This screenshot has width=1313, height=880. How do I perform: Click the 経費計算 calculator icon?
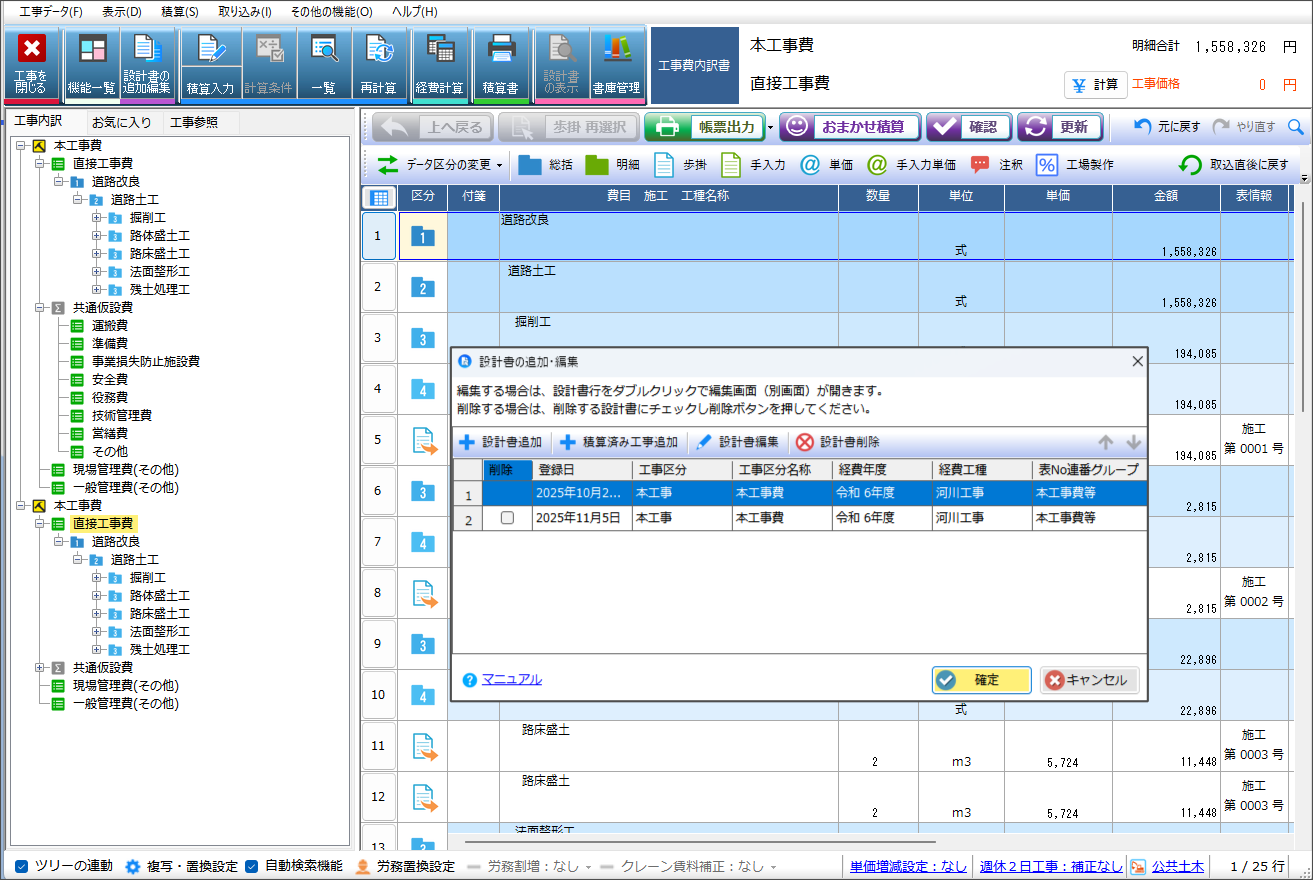[440, 50]
